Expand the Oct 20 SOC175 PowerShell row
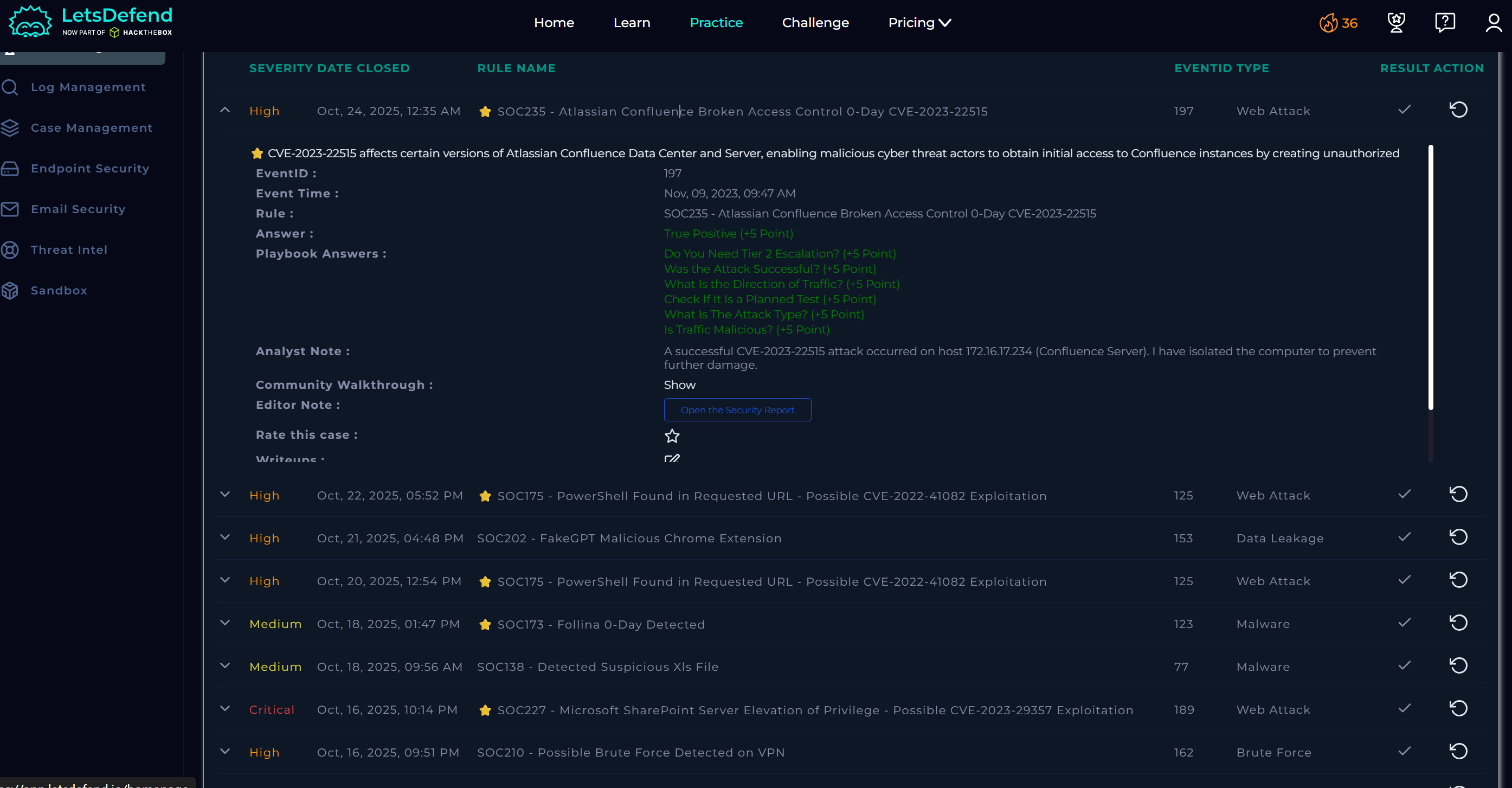The width and height of the screenshot is (1512, 788). [225, 580]
